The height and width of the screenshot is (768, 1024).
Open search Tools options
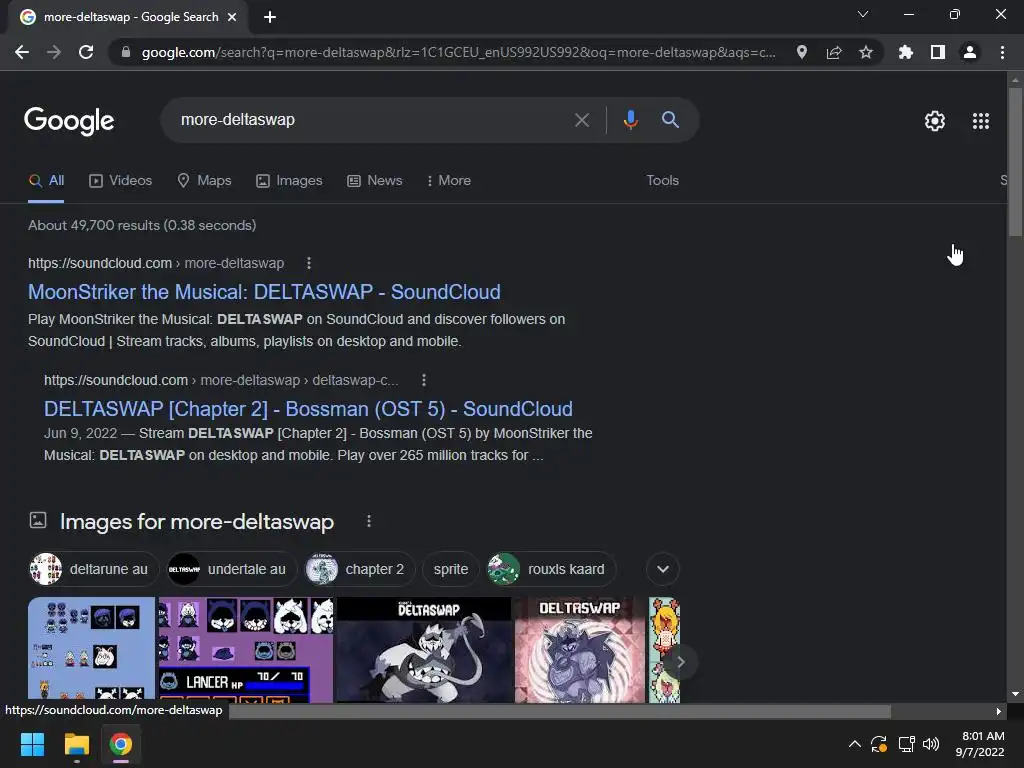tap(662, 181)
